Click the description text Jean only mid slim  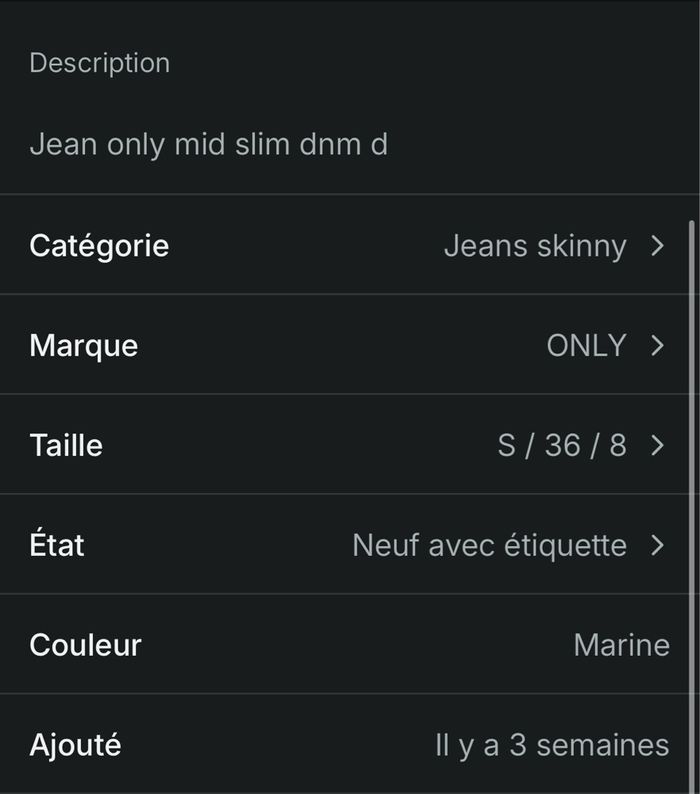tap(208, 145)
